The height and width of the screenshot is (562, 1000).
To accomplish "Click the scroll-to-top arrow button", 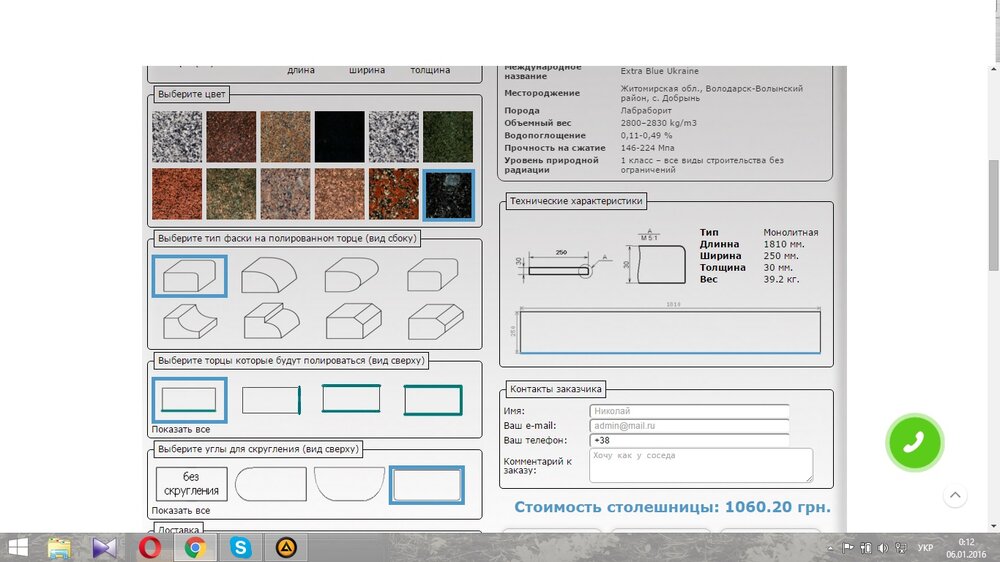I will pos(955,495).
